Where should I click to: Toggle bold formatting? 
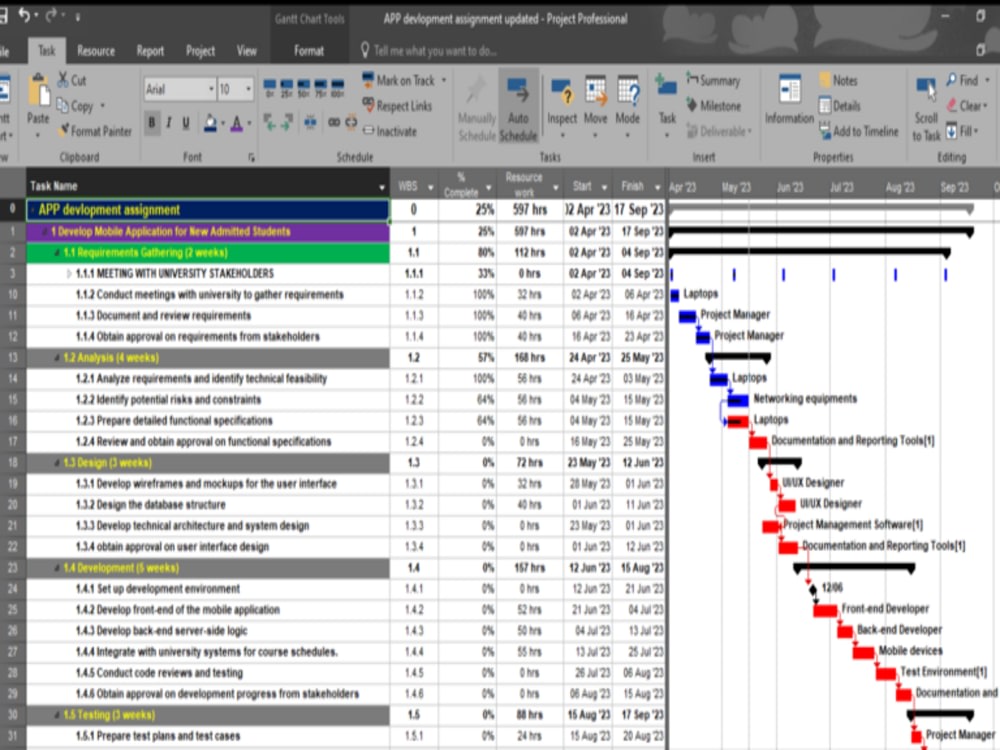pos(151,123)
